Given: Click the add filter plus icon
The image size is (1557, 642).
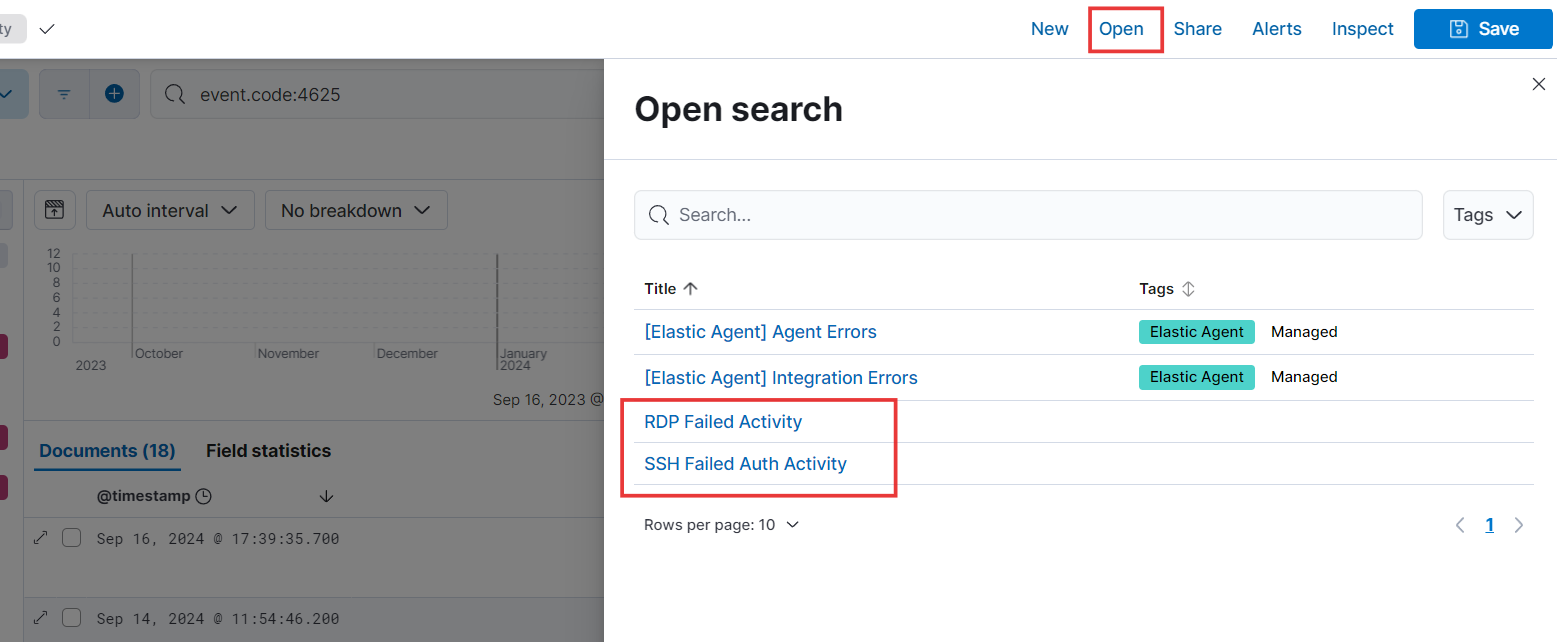Looking at the screenshot, I should tap(114, 94).
